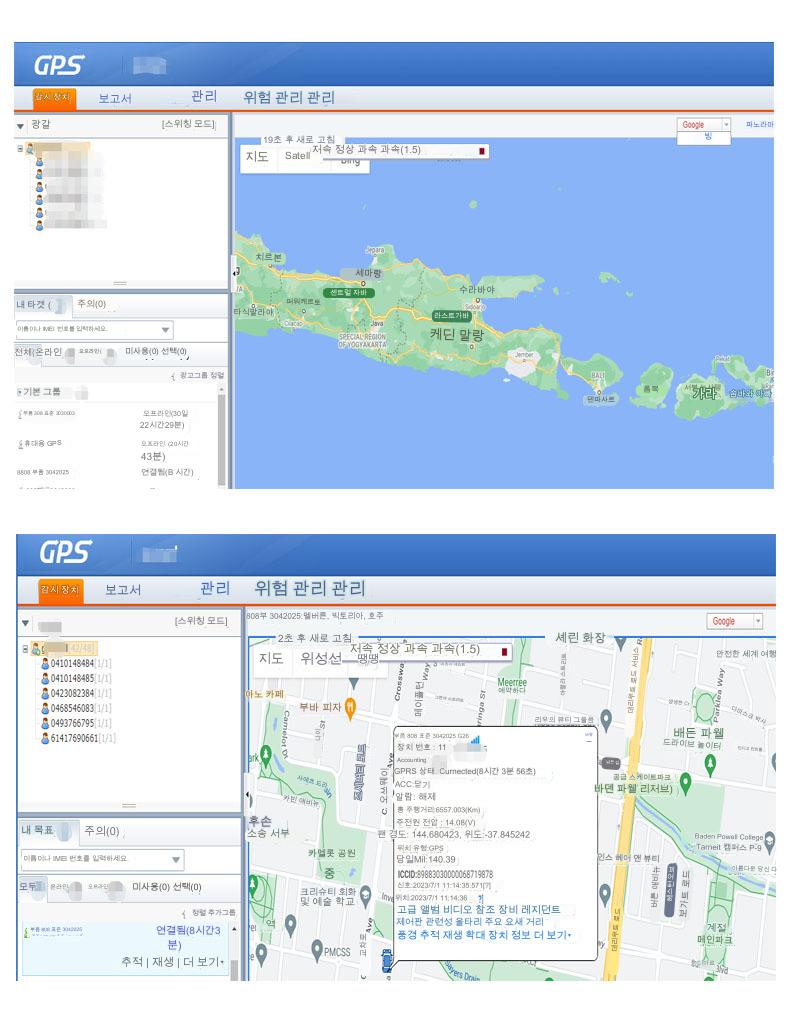
Task: Click the dark red speed legend swatch on the lower map
Action: tap(503, 650)
